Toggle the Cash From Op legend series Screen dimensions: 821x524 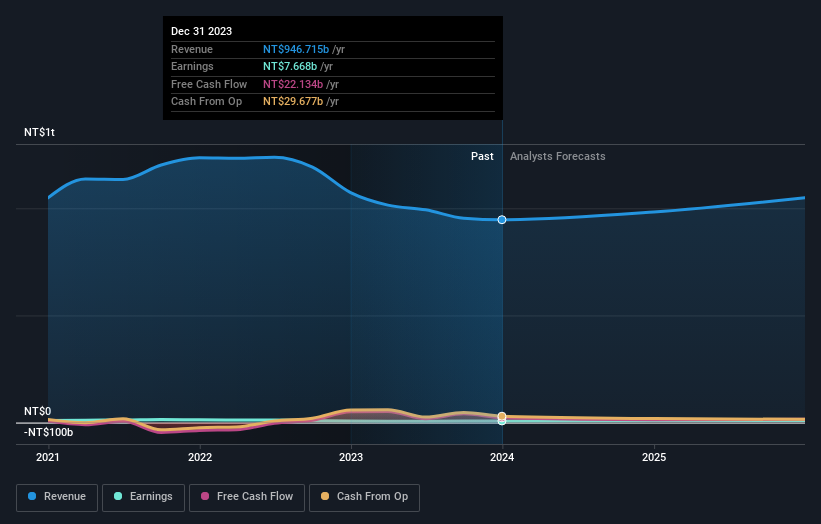coord(364,497)
